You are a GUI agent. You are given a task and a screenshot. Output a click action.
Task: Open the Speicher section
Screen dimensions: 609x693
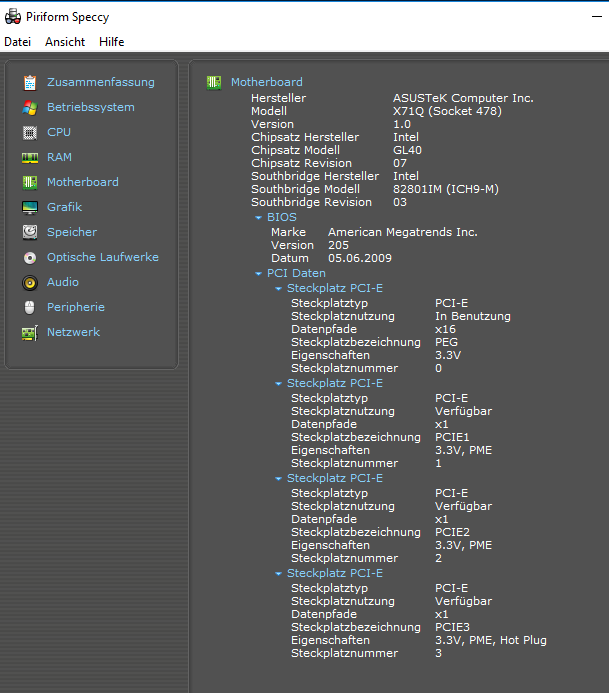[x=72, y=232]
